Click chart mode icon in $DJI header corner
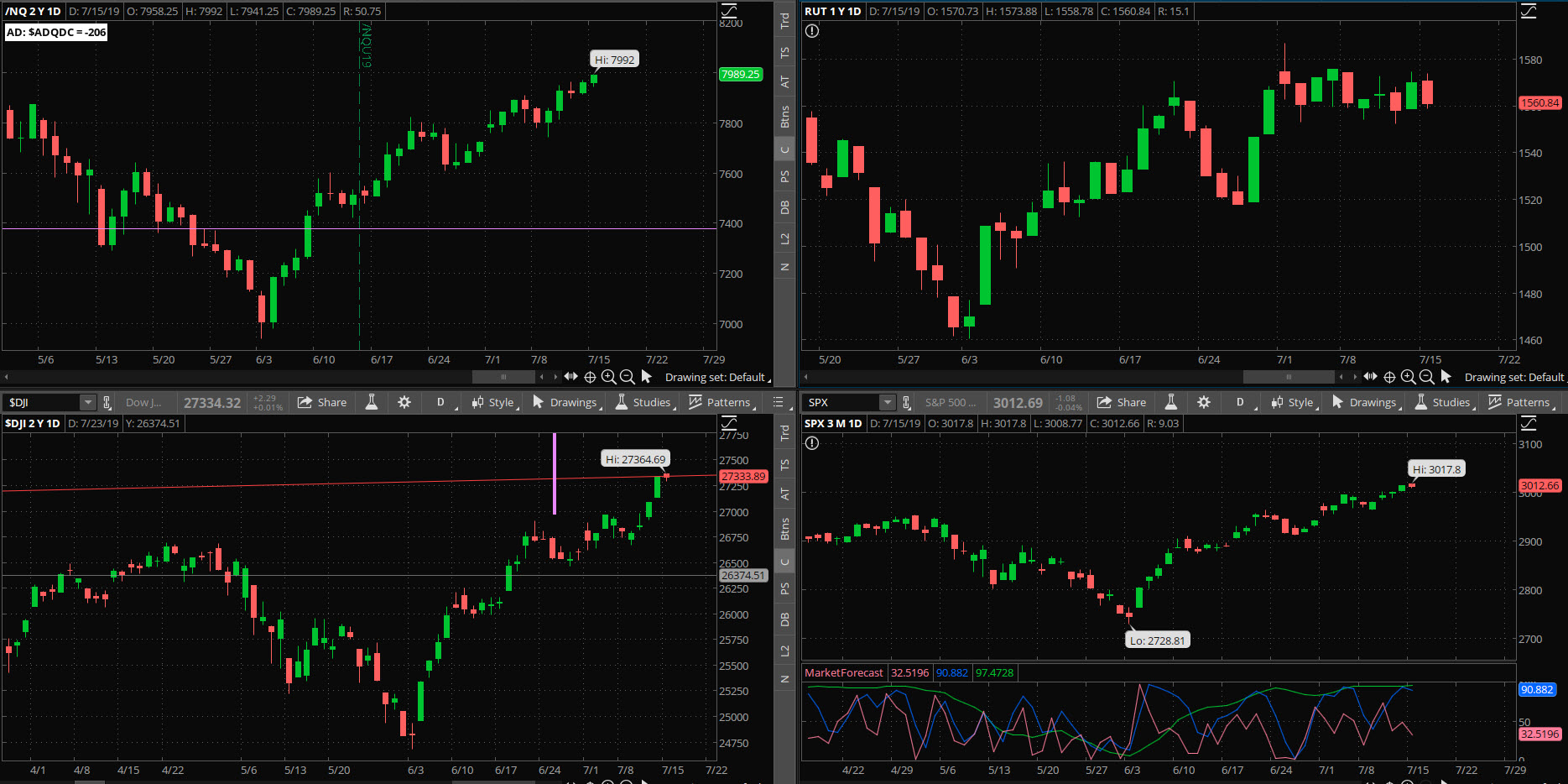Image resolution: width=1568 pixels, height=784 pixels. click(729, 423)
